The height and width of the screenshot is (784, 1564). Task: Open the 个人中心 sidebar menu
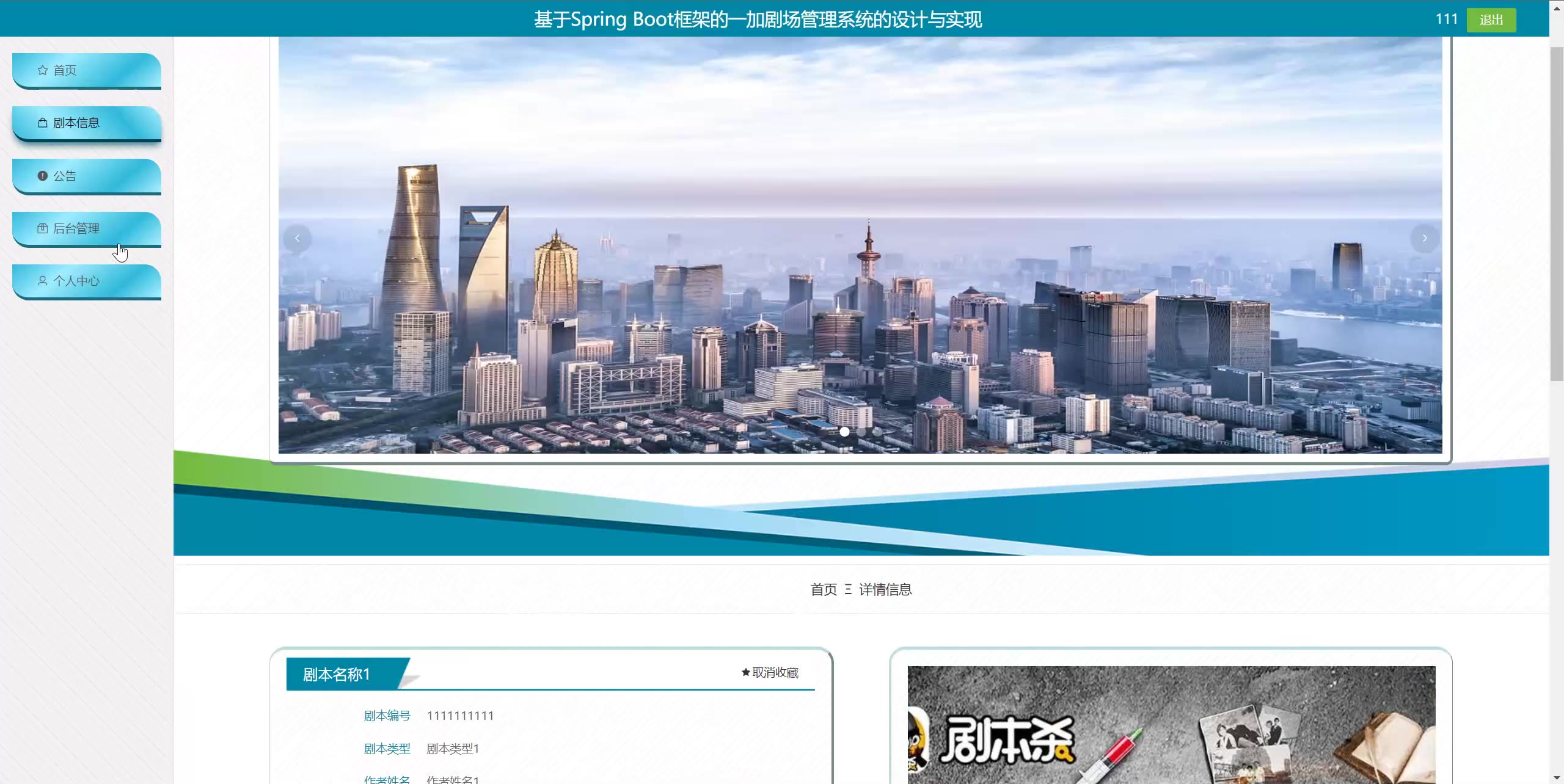pyautogui.click(x=86, y=281)
